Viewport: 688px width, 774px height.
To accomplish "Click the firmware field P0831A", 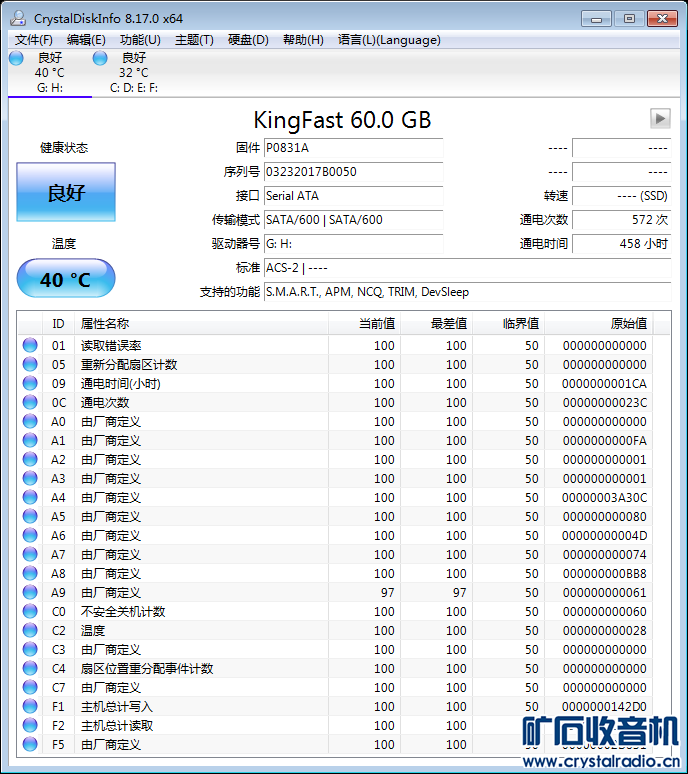I will pyautogui.click(x=353, y=148).
